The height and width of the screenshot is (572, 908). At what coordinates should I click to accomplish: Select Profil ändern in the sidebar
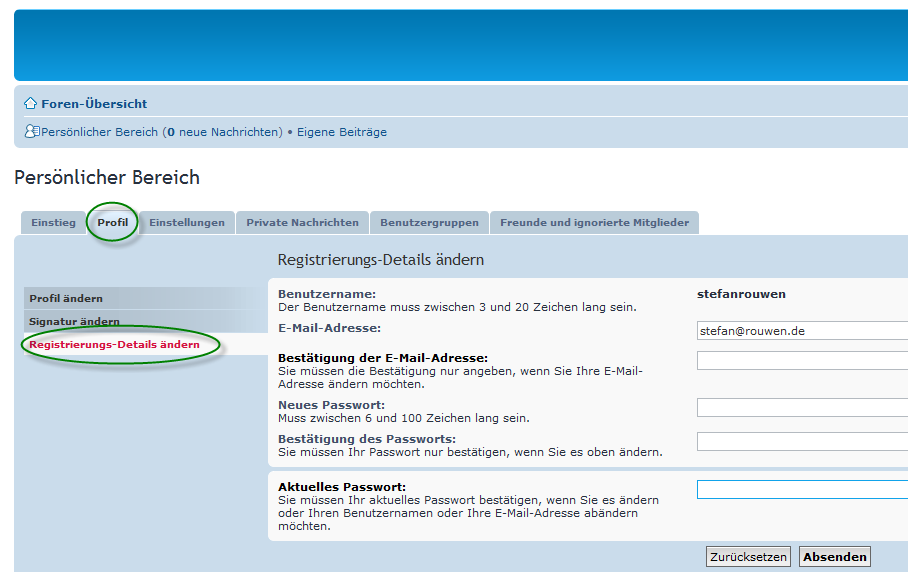[66, 299]
